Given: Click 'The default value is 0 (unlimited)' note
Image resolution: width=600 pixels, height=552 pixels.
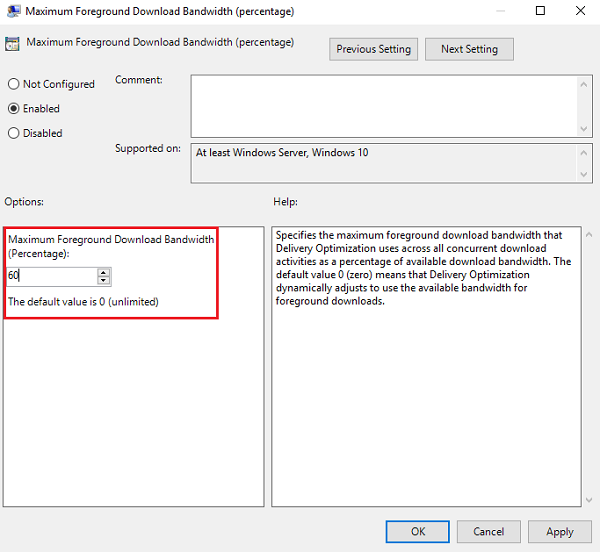Looking at the screenshot, I should 83,302.
